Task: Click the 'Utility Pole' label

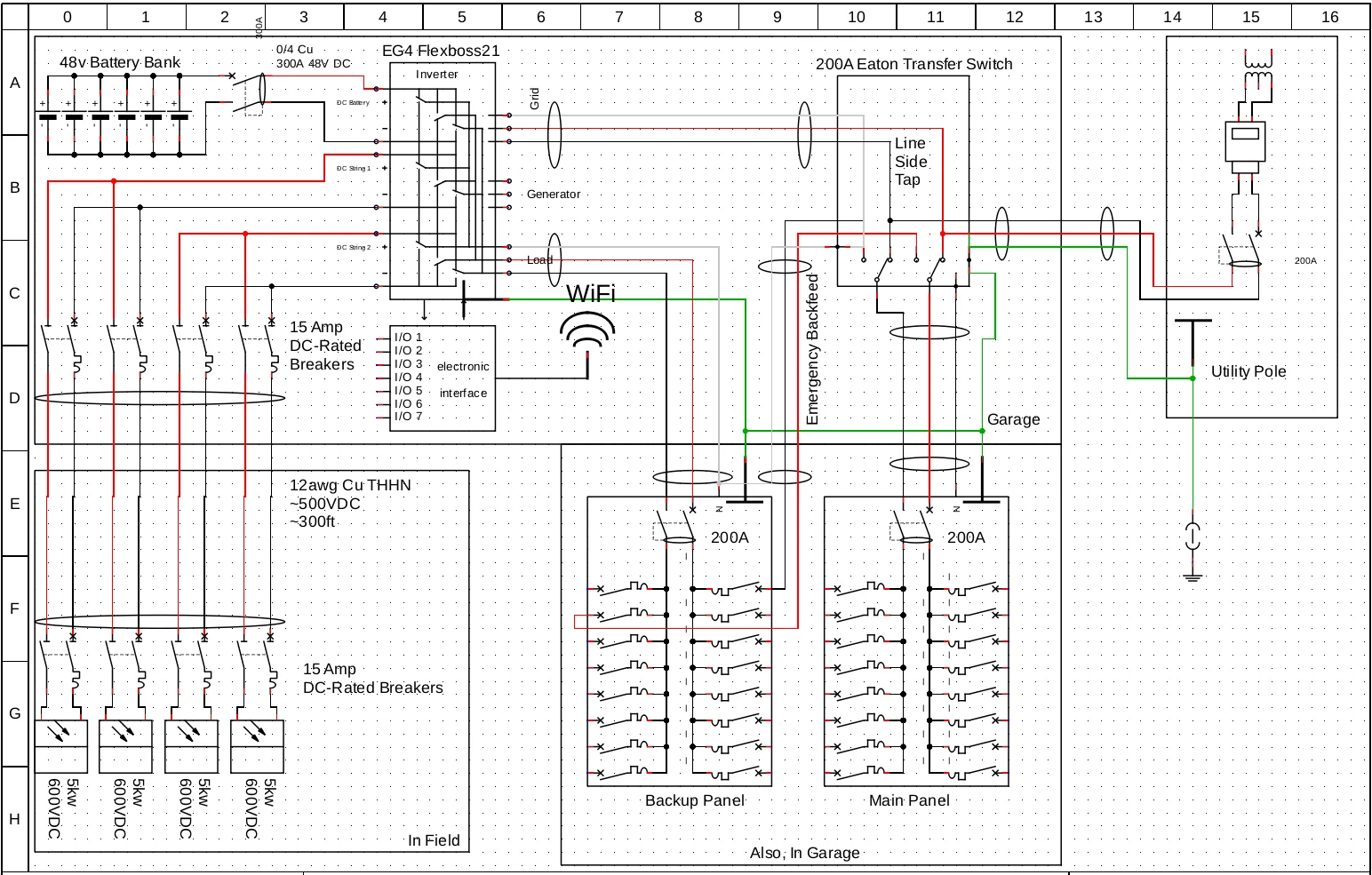Action: point(1248,371)
